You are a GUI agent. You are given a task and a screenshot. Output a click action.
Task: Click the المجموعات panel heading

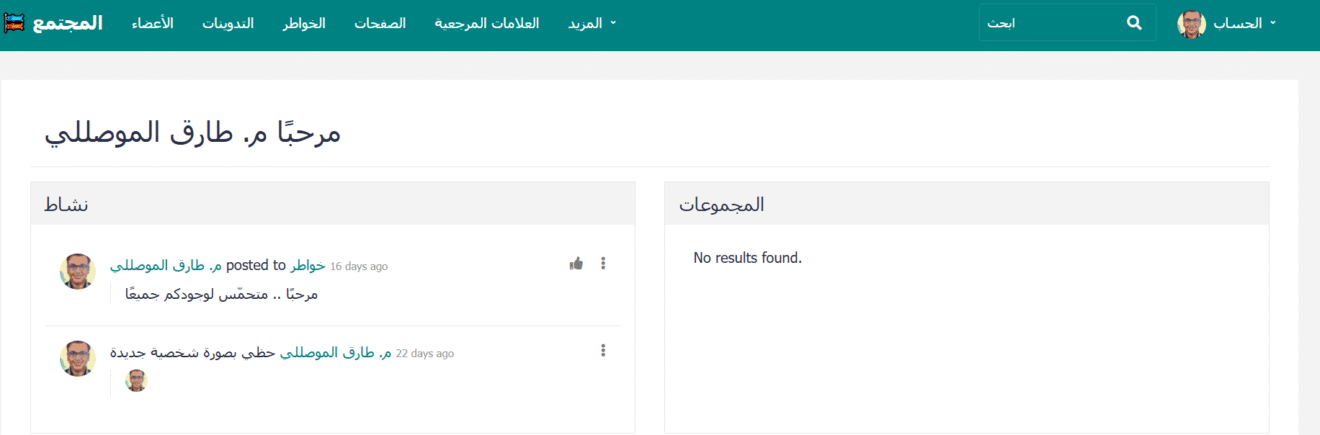coord(722,204)
